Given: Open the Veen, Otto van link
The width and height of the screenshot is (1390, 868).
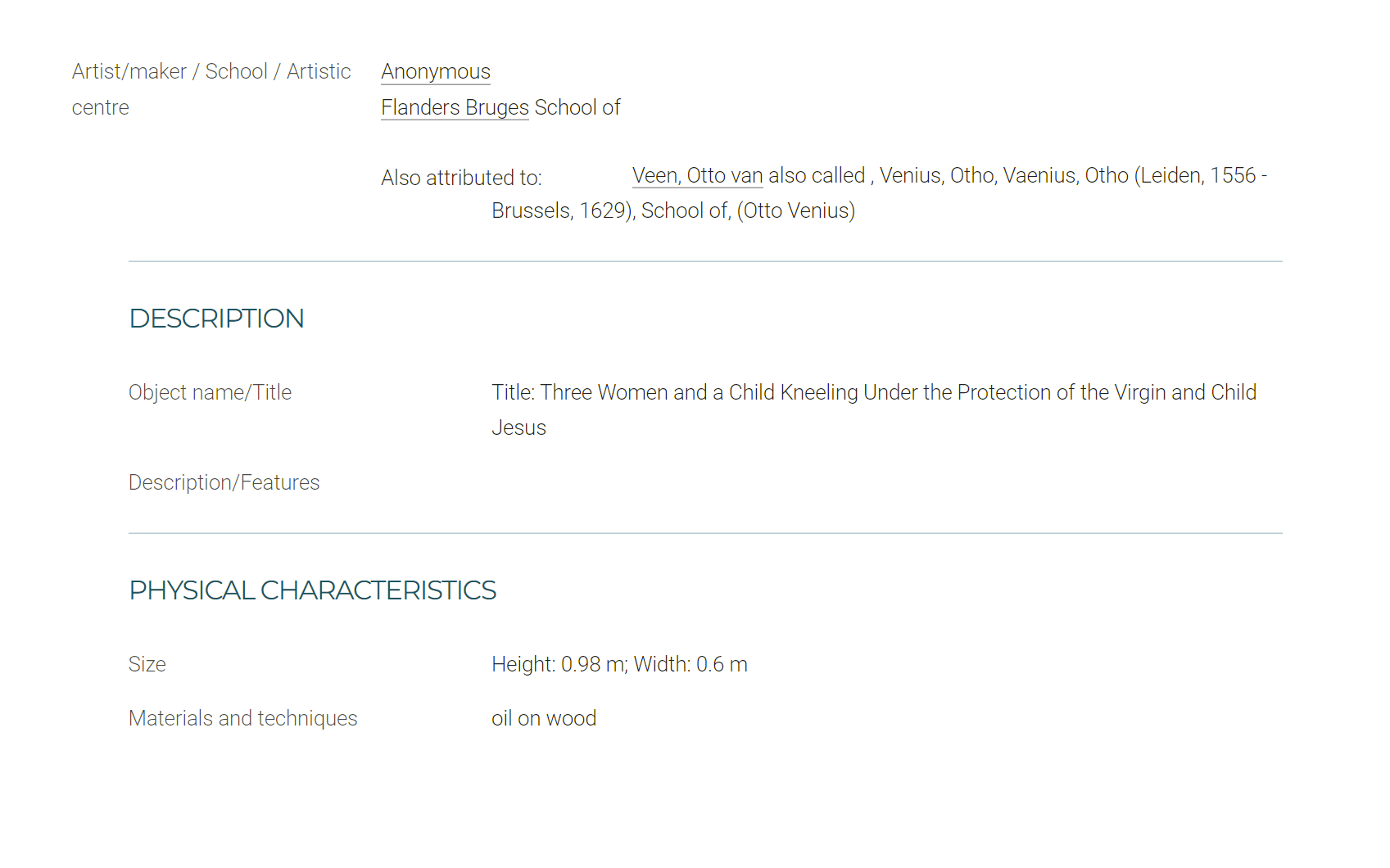Looking at the screenshot, I should tap(698, 176).
